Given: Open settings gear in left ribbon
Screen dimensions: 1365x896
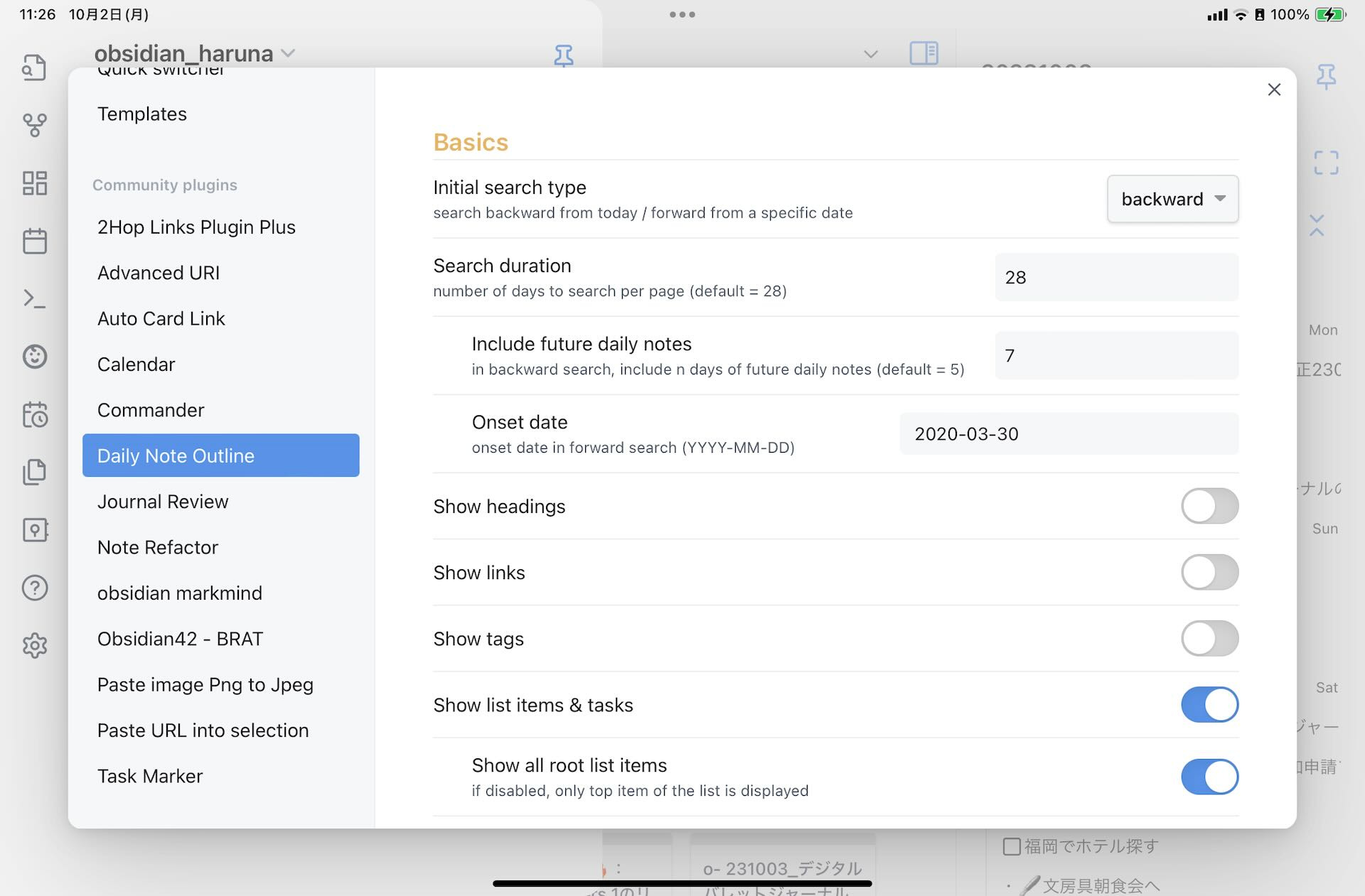Looking at the screenshot, I should coord(34,645).
